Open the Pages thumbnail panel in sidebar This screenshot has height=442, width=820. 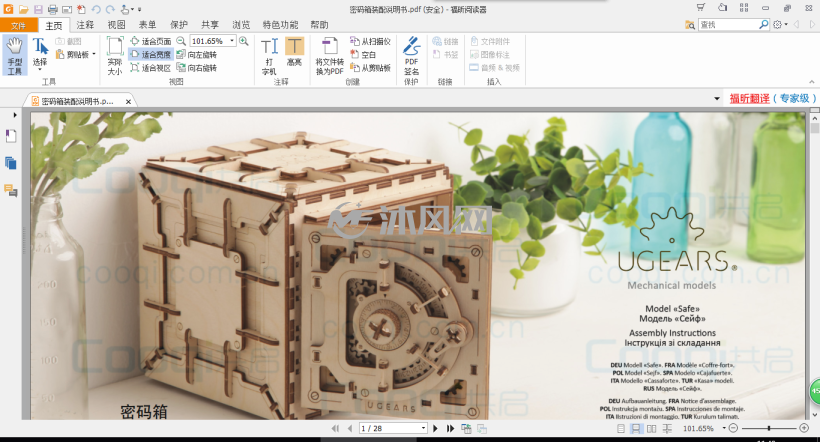10,163
